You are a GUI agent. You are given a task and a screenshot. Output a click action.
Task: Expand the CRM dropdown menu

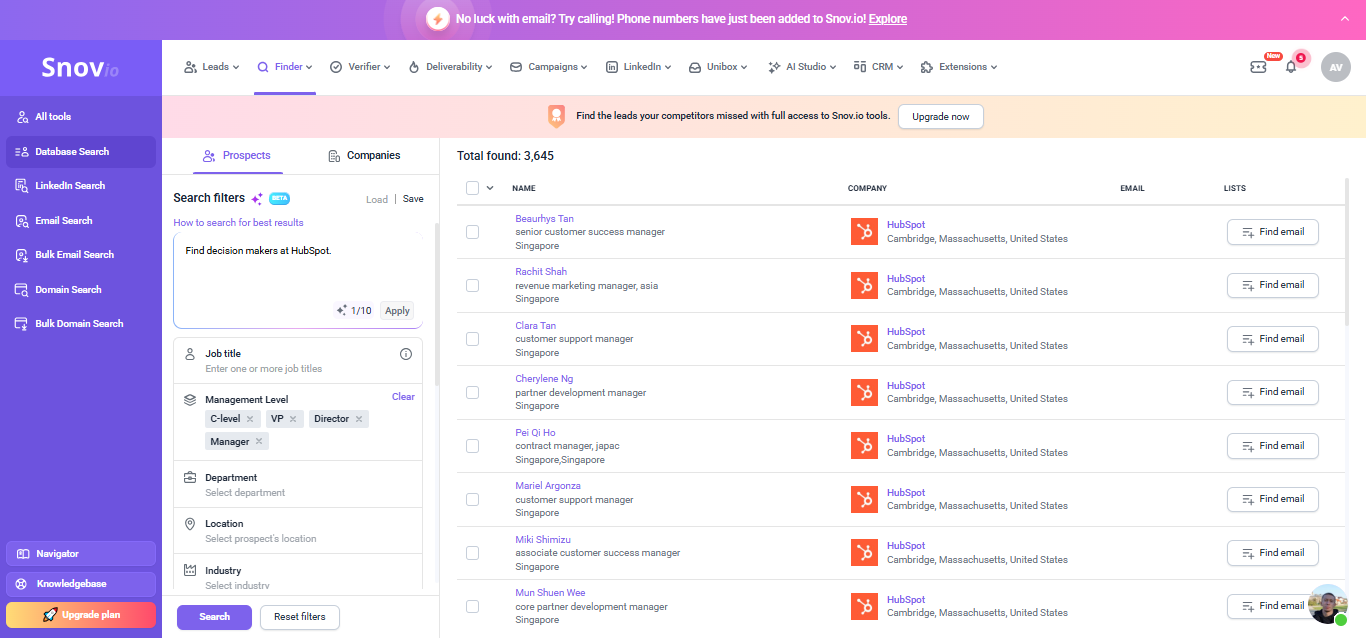tap(878, 67)
